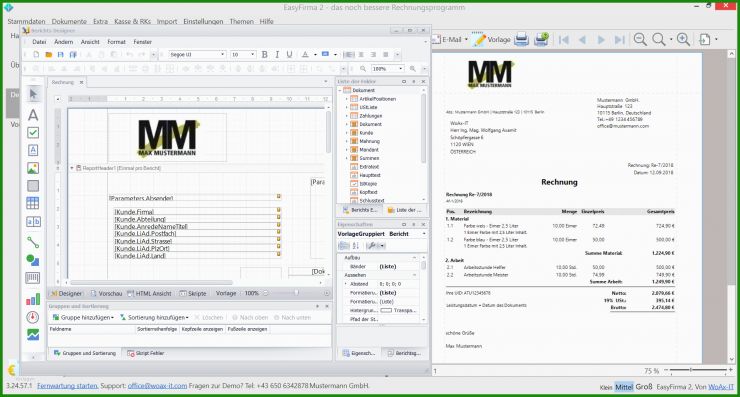Expand the Kunde node in field list

tap(346, 133)
